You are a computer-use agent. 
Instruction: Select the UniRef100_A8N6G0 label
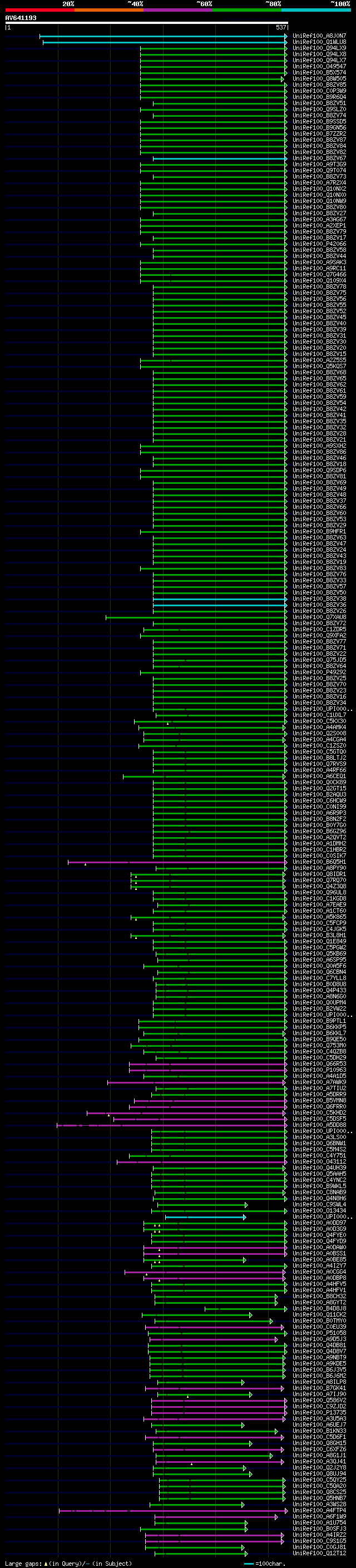pos(319,996)
